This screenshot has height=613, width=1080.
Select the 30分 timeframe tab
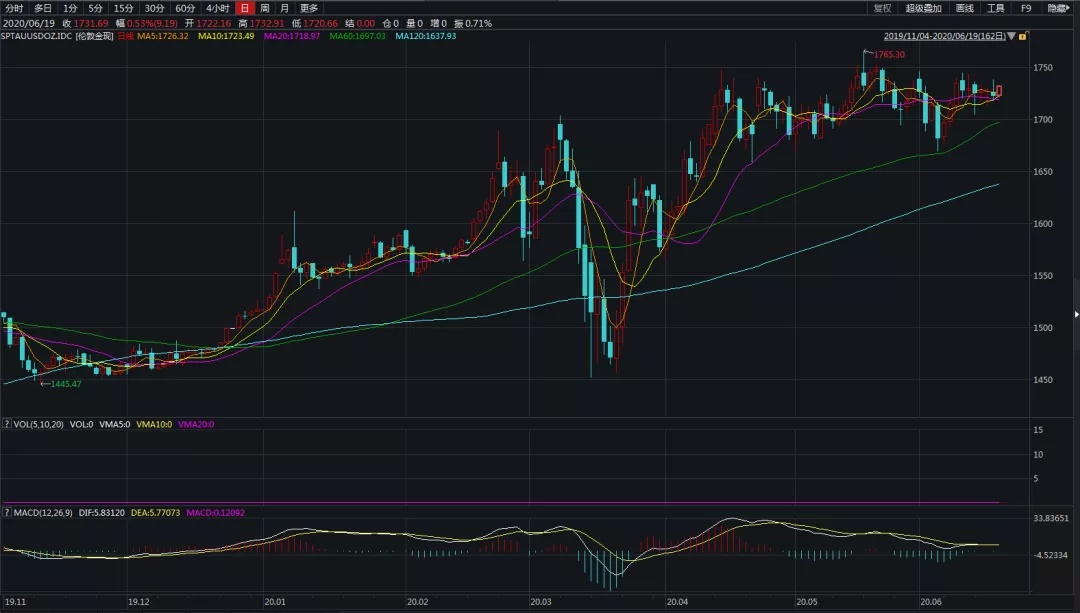point(154,8)
